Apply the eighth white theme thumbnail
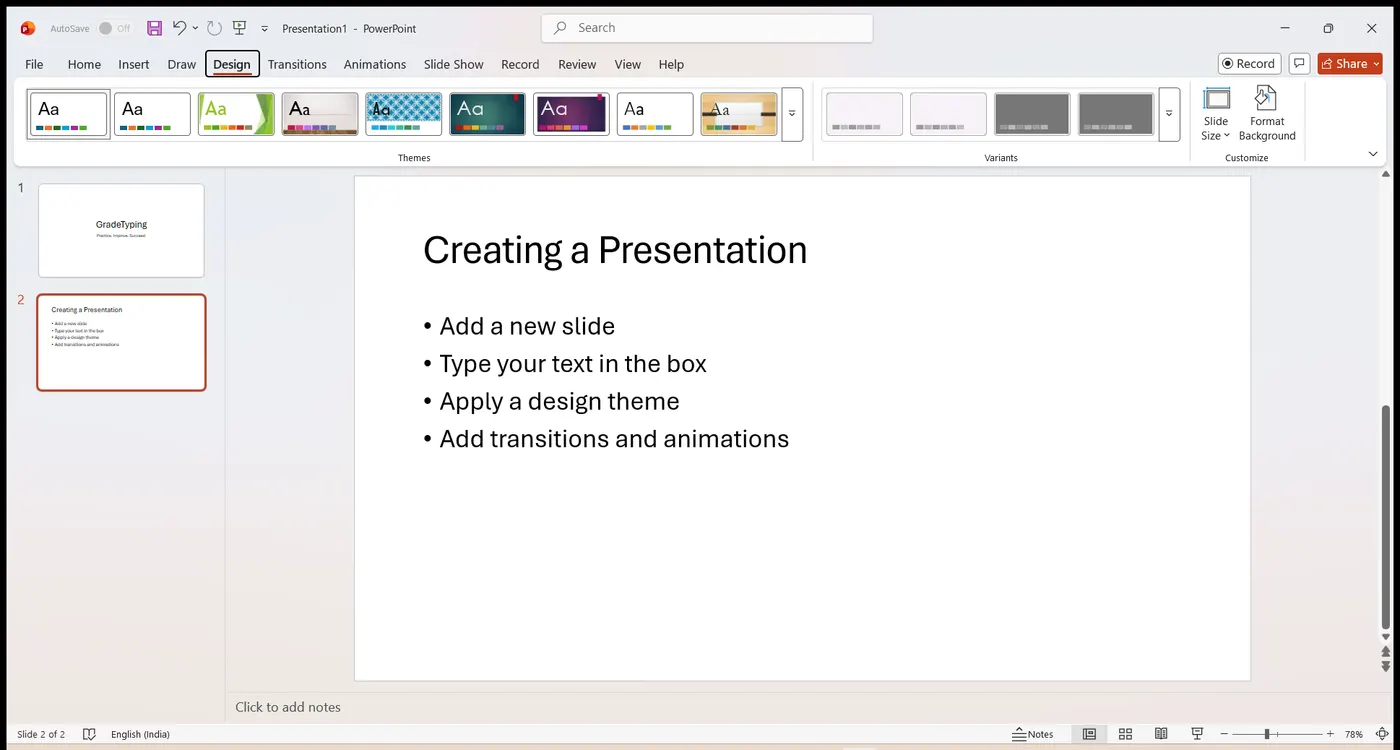The image size is (1400, 750). point(655,114)
